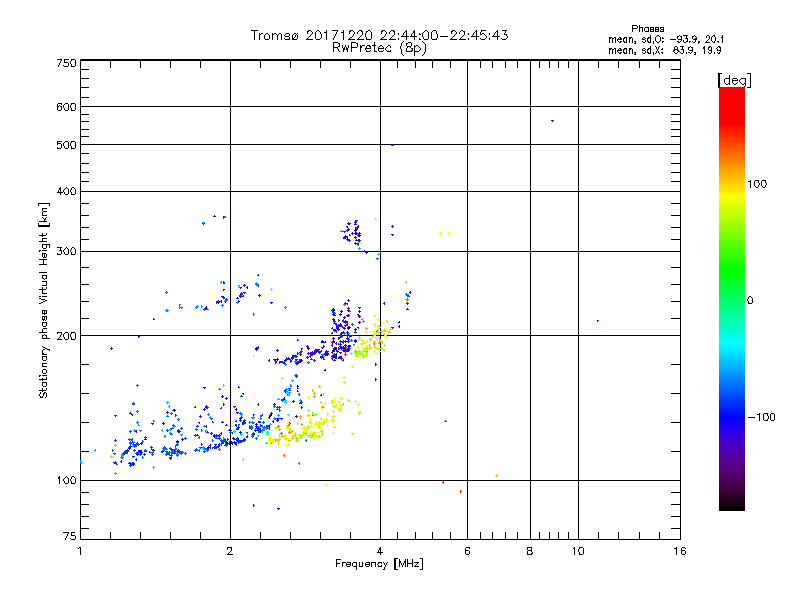
Task: Click the x-axis label '1'
Action: tap(80, 551)
